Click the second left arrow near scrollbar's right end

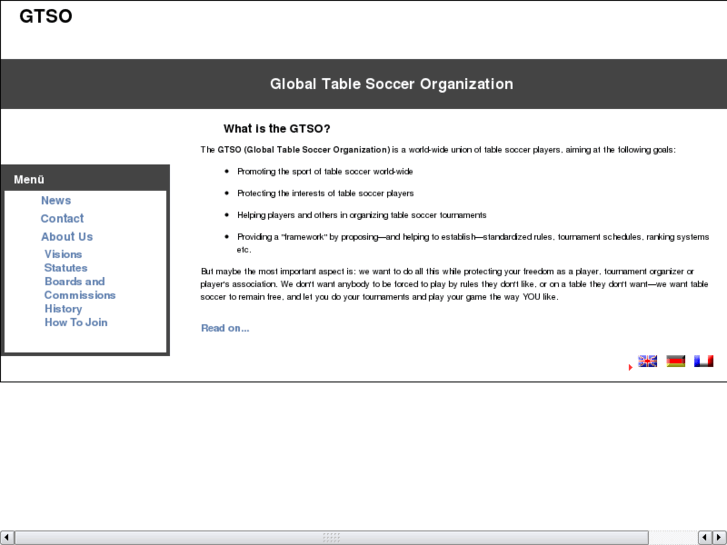pos(705,538)
